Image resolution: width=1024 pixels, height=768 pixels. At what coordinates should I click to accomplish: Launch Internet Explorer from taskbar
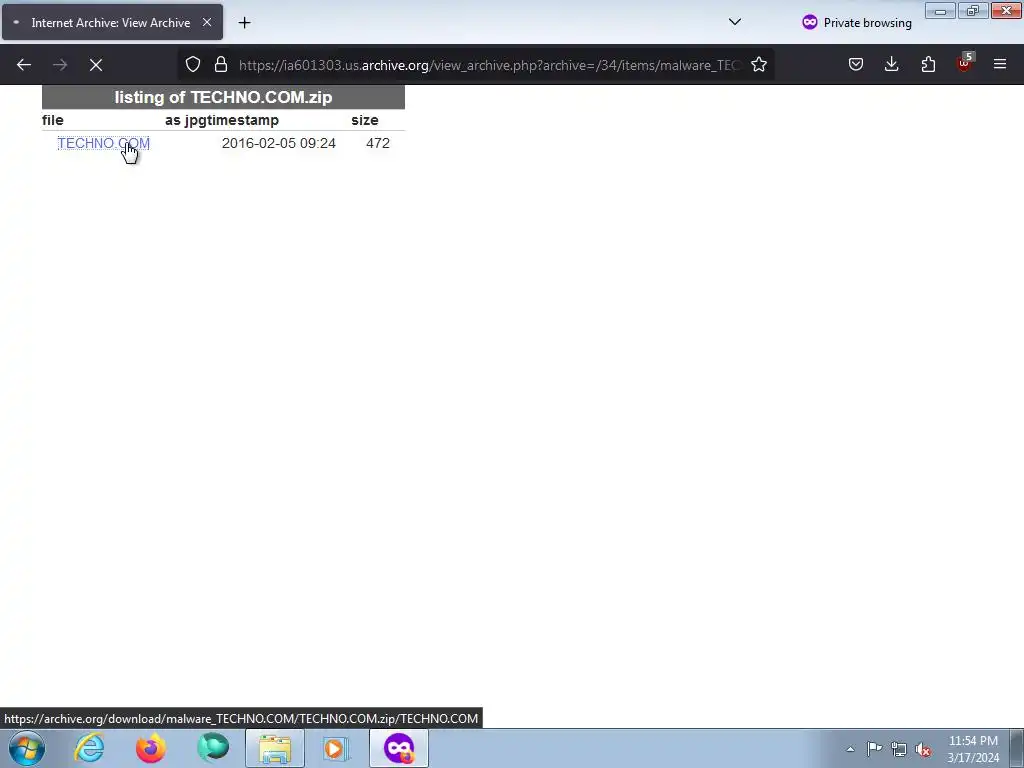(89, 748)
